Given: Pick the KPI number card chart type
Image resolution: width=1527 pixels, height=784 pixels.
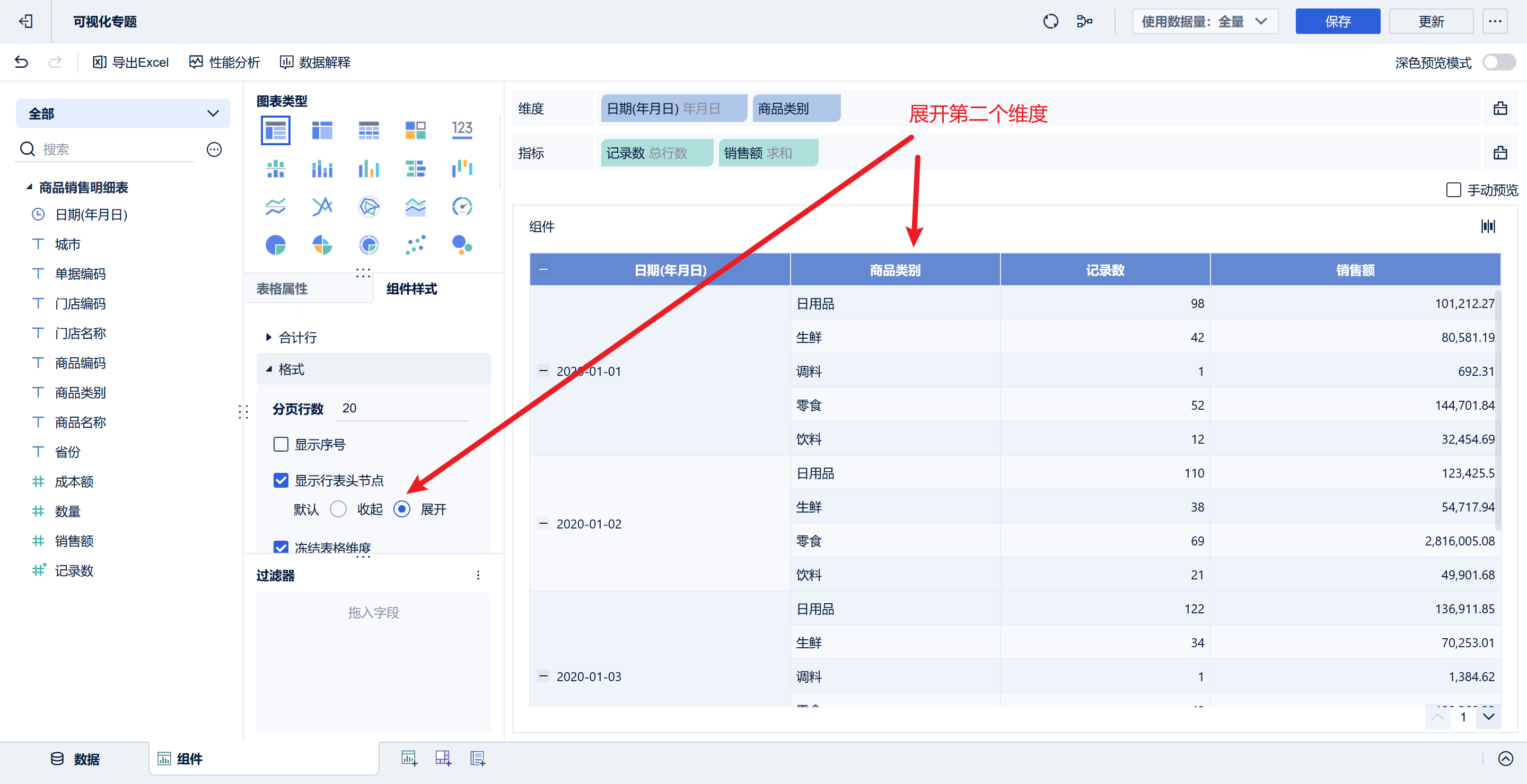Looking at the screenshot, I should point(462,130).
